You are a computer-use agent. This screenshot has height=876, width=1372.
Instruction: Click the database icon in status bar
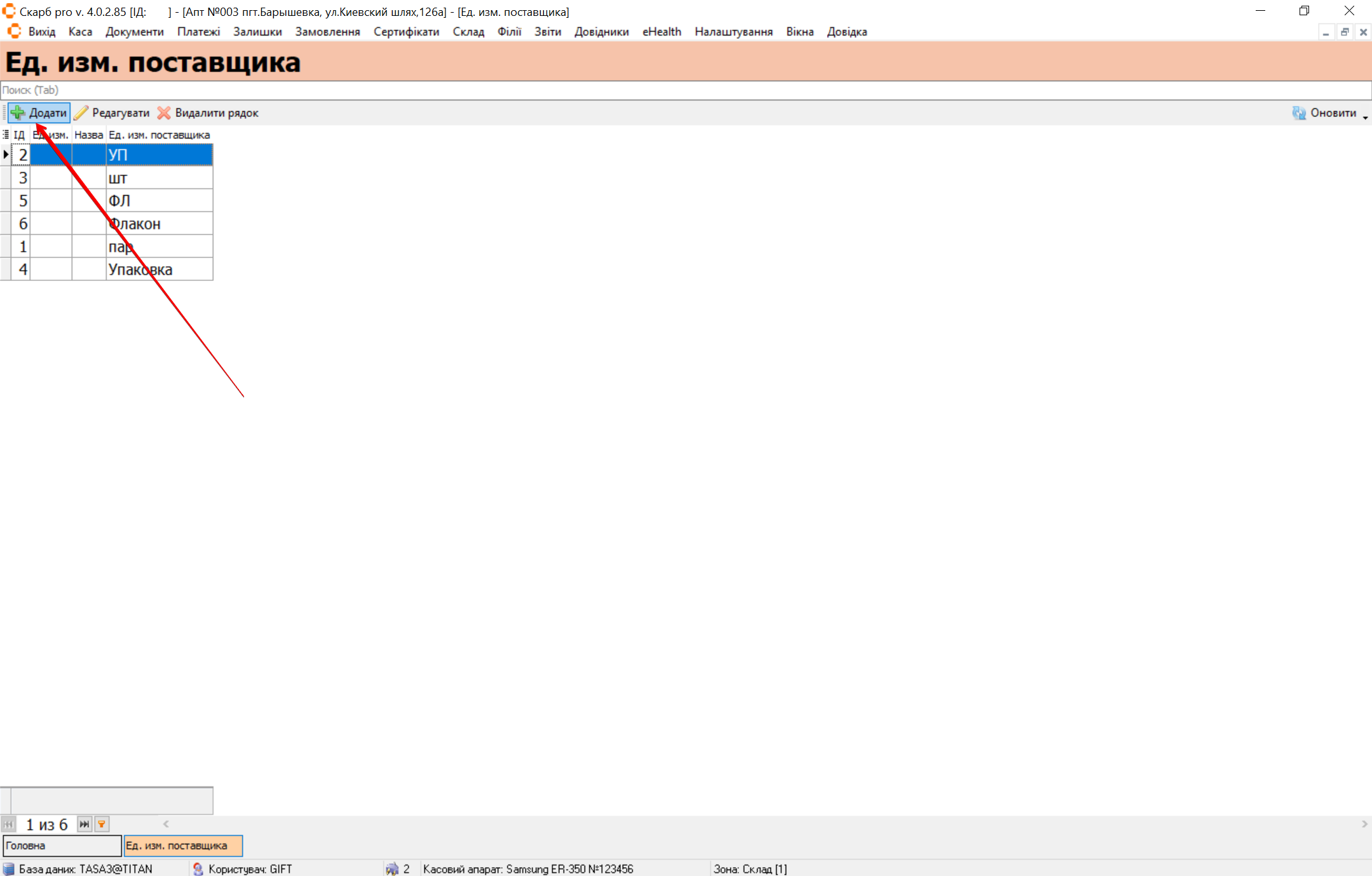[8, 869]
